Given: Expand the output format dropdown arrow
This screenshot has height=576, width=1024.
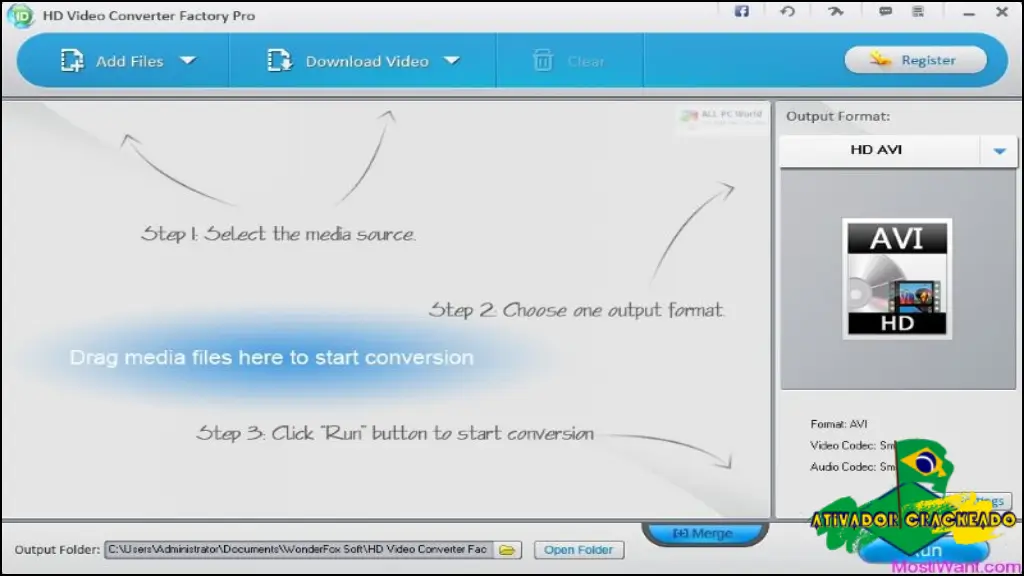Looking at the screenshot, I should pos(999,151).
